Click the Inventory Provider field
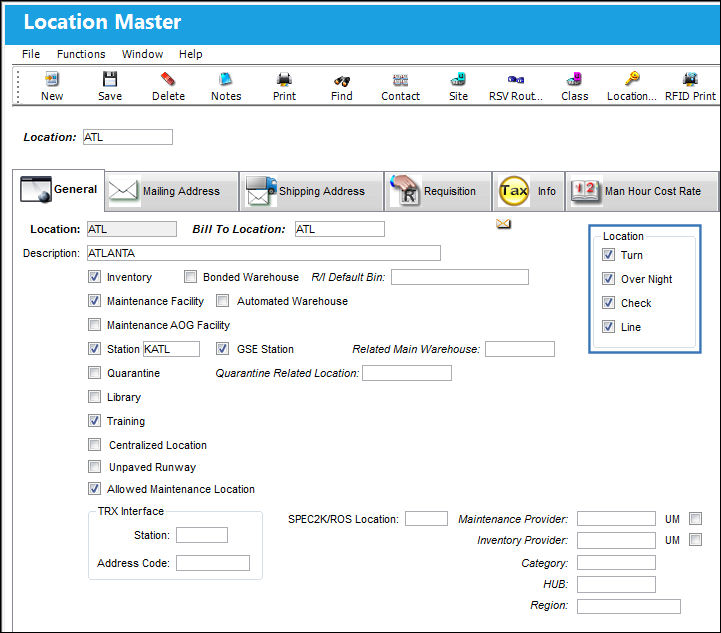This screenshot has height=633, width=721. [616, 540]
